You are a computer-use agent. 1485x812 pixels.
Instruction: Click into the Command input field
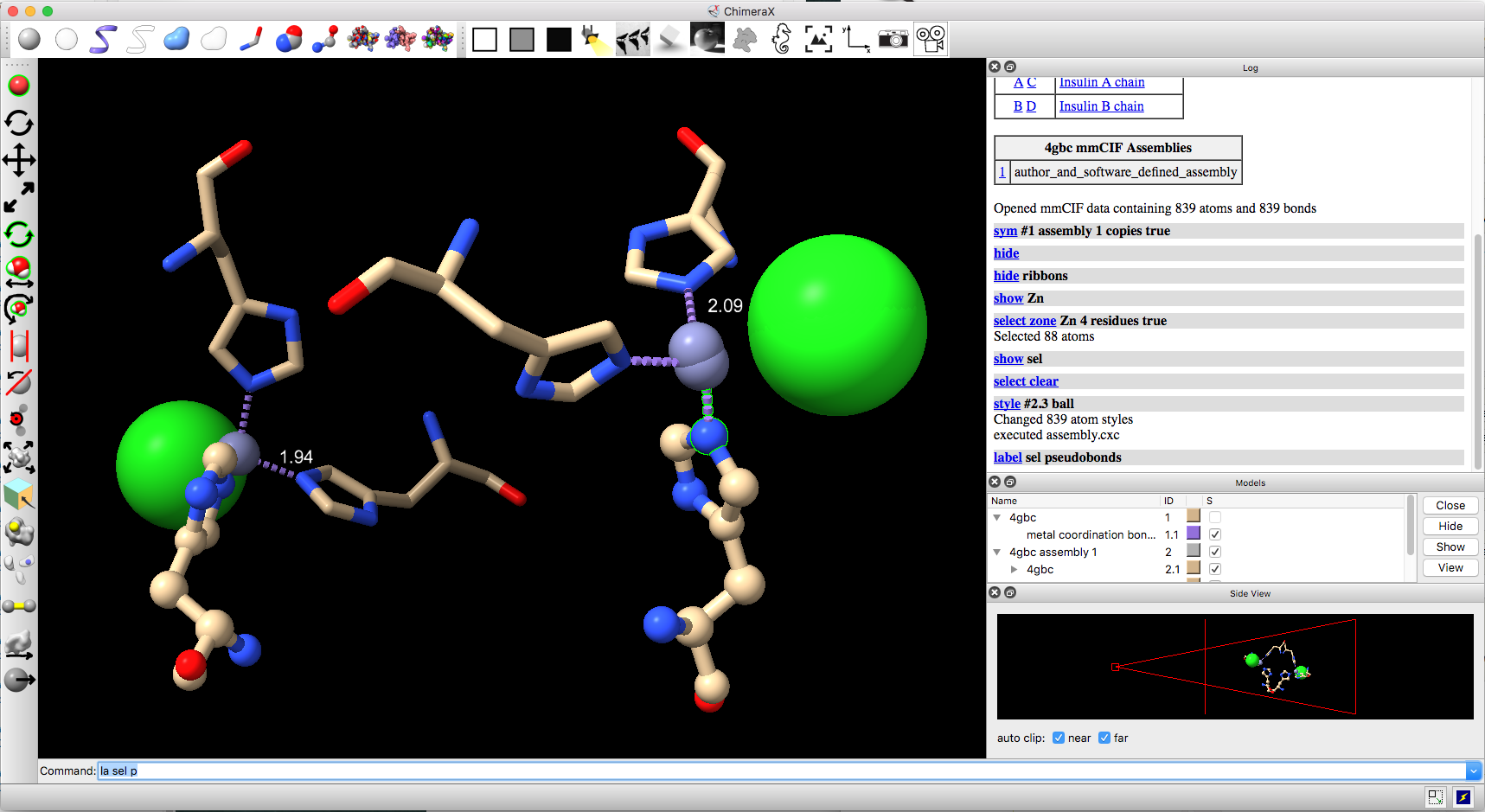778,770
